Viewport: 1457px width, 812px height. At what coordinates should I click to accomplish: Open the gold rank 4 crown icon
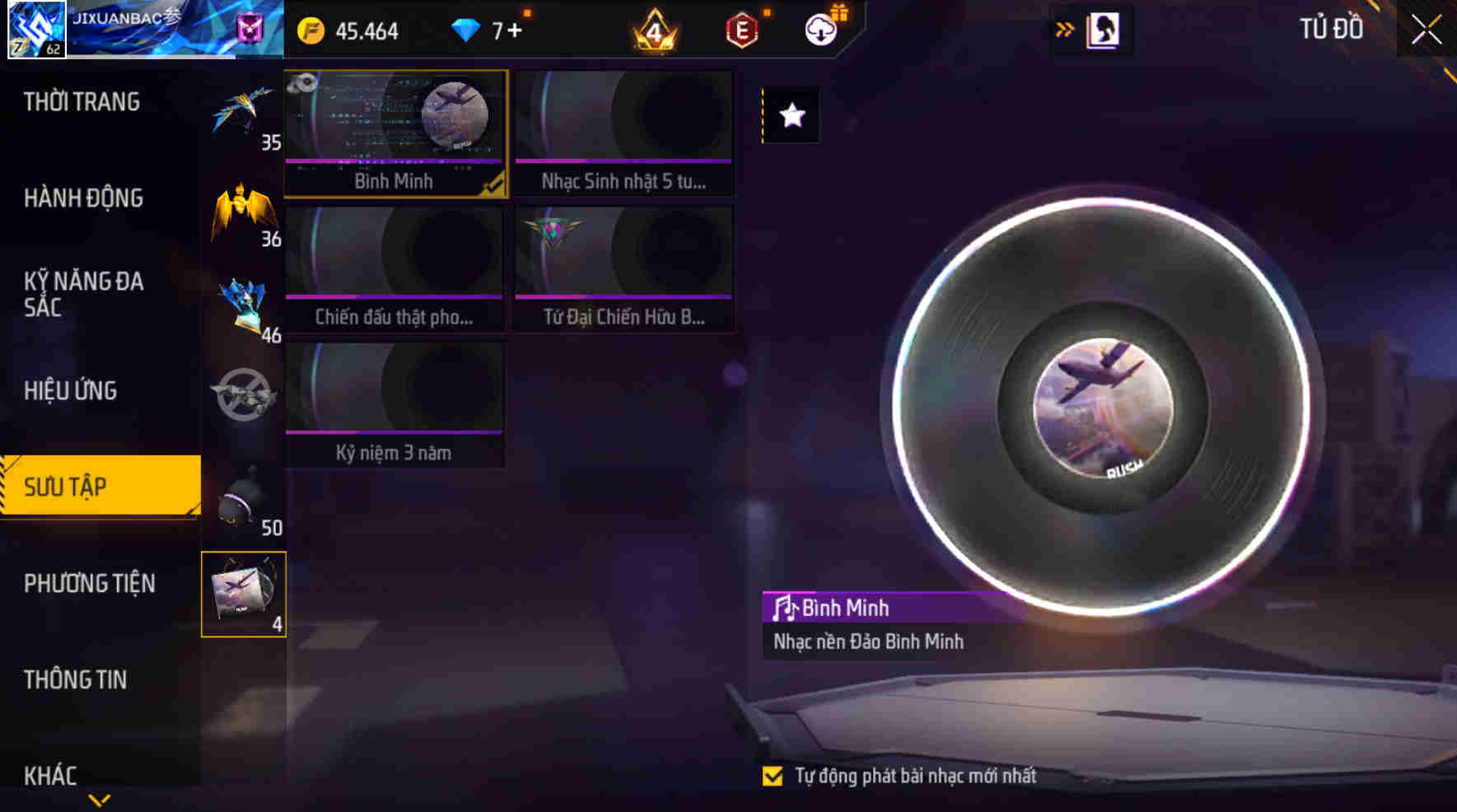pyautogui.click(x=654, y=31)
